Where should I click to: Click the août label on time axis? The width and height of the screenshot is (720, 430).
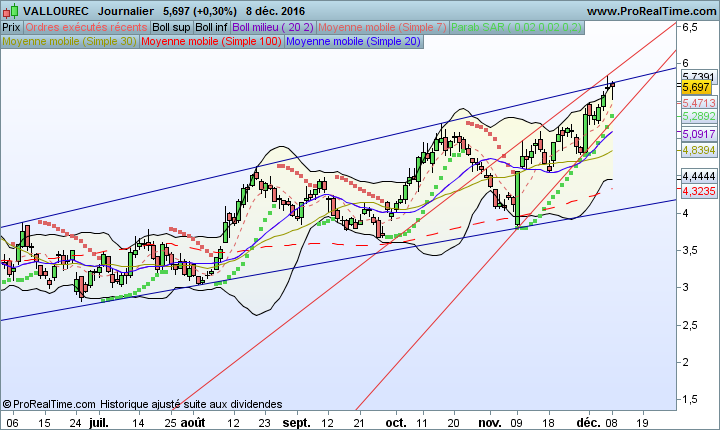[193, 423]
